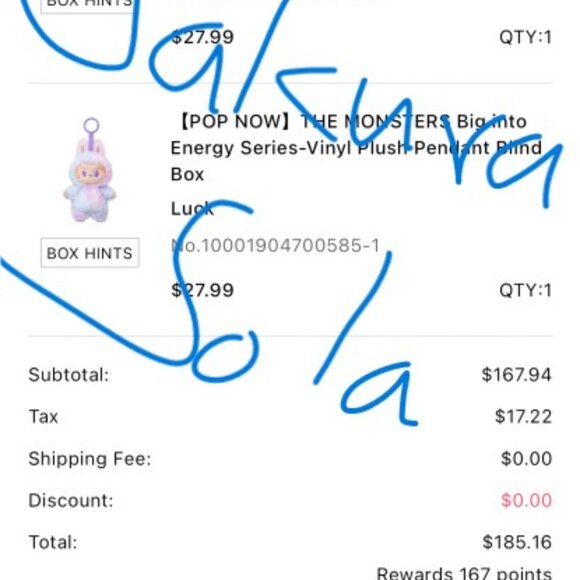Tap the top item's $27.99 price
Screen dimensions: 580x580
pos(202,37)
